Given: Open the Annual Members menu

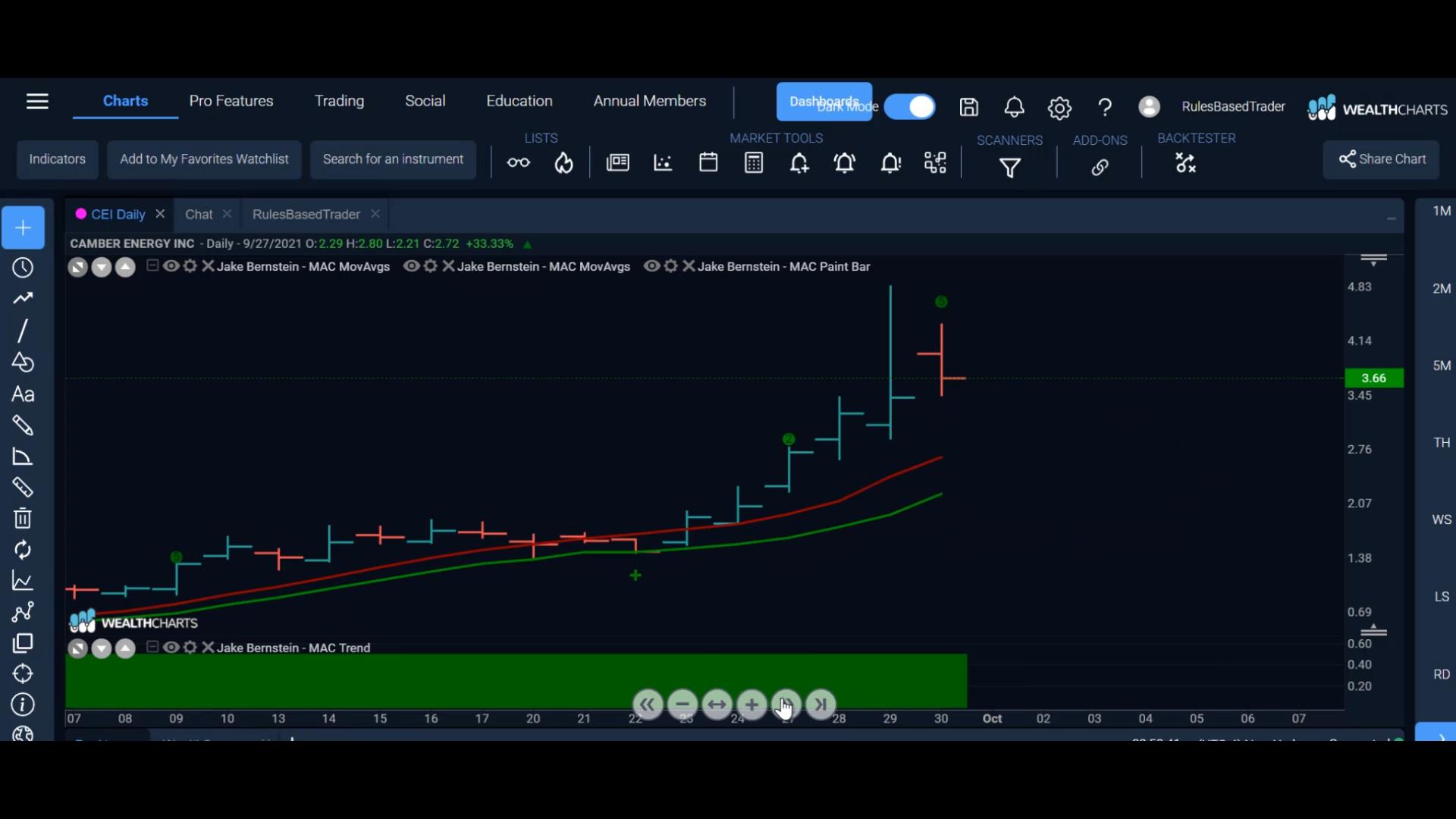Looking at the screenshot, I should (650, 101).
